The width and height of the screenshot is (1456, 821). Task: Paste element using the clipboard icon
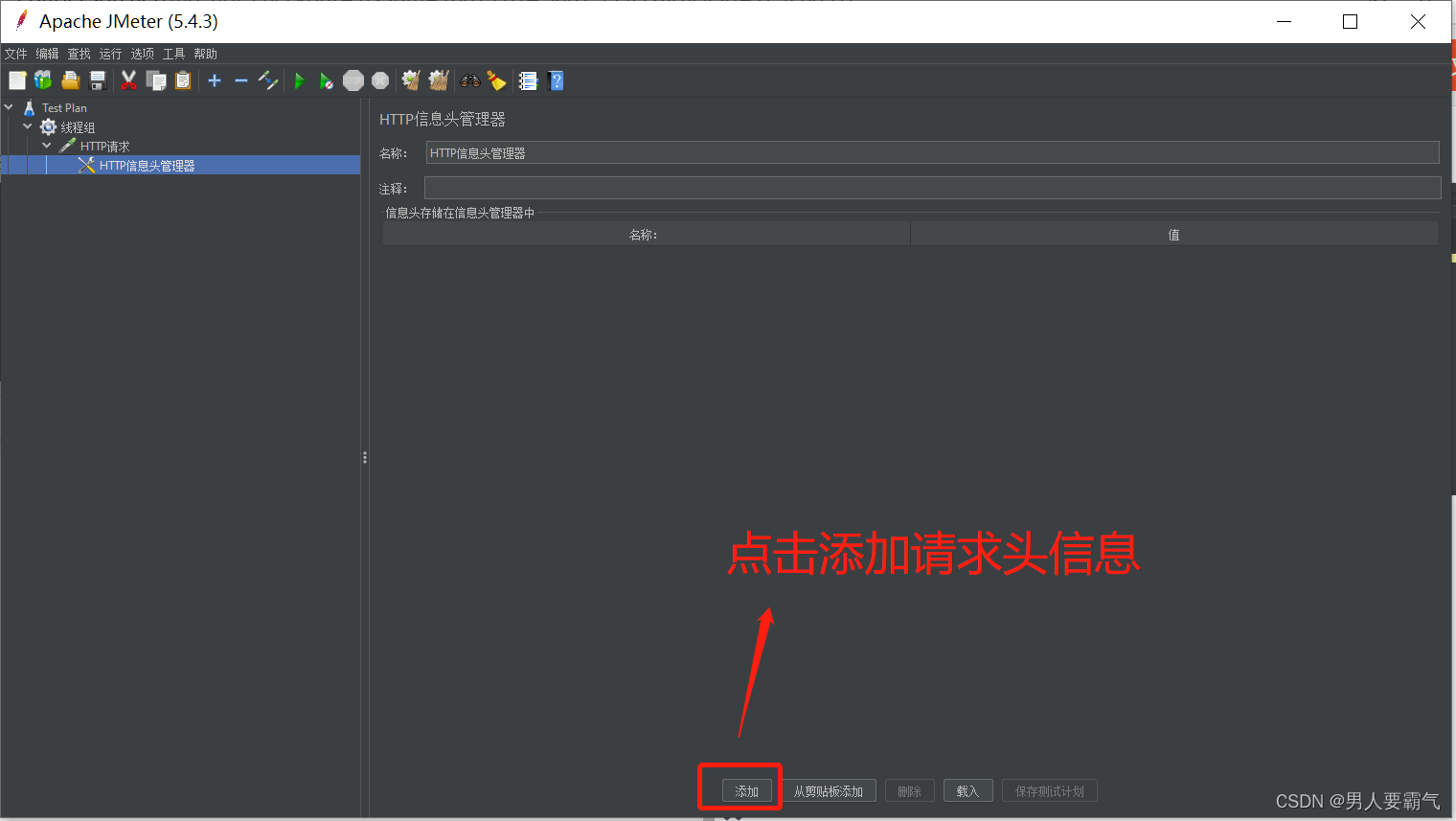(x=183, y=80)
